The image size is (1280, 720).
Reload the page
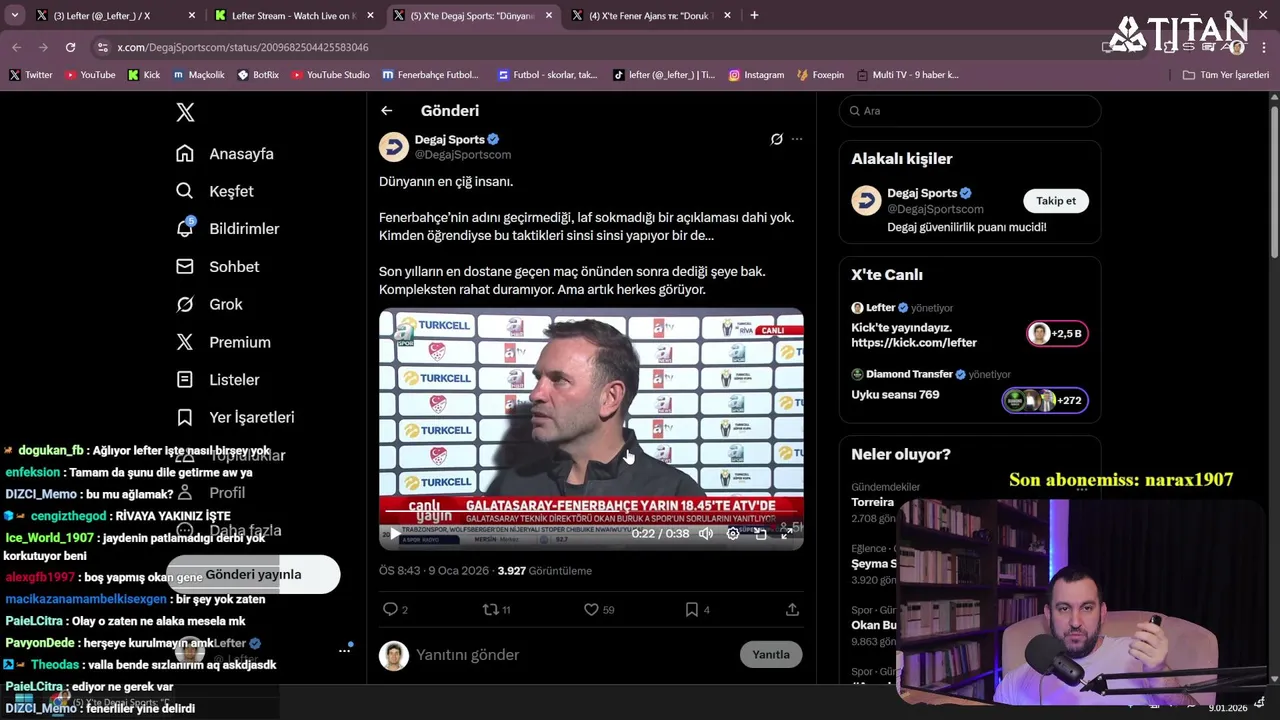[x=70, y=47]
